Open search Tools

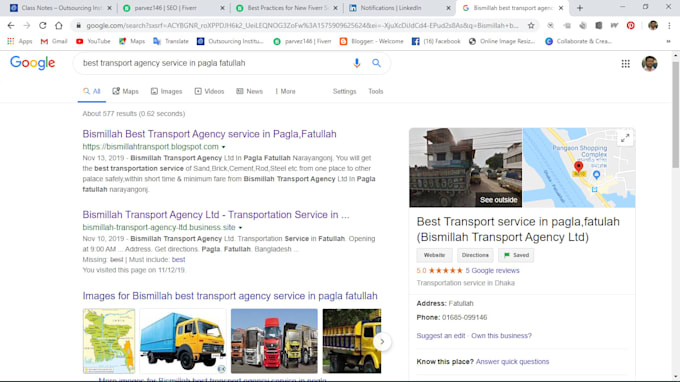[x=376, y=91]
